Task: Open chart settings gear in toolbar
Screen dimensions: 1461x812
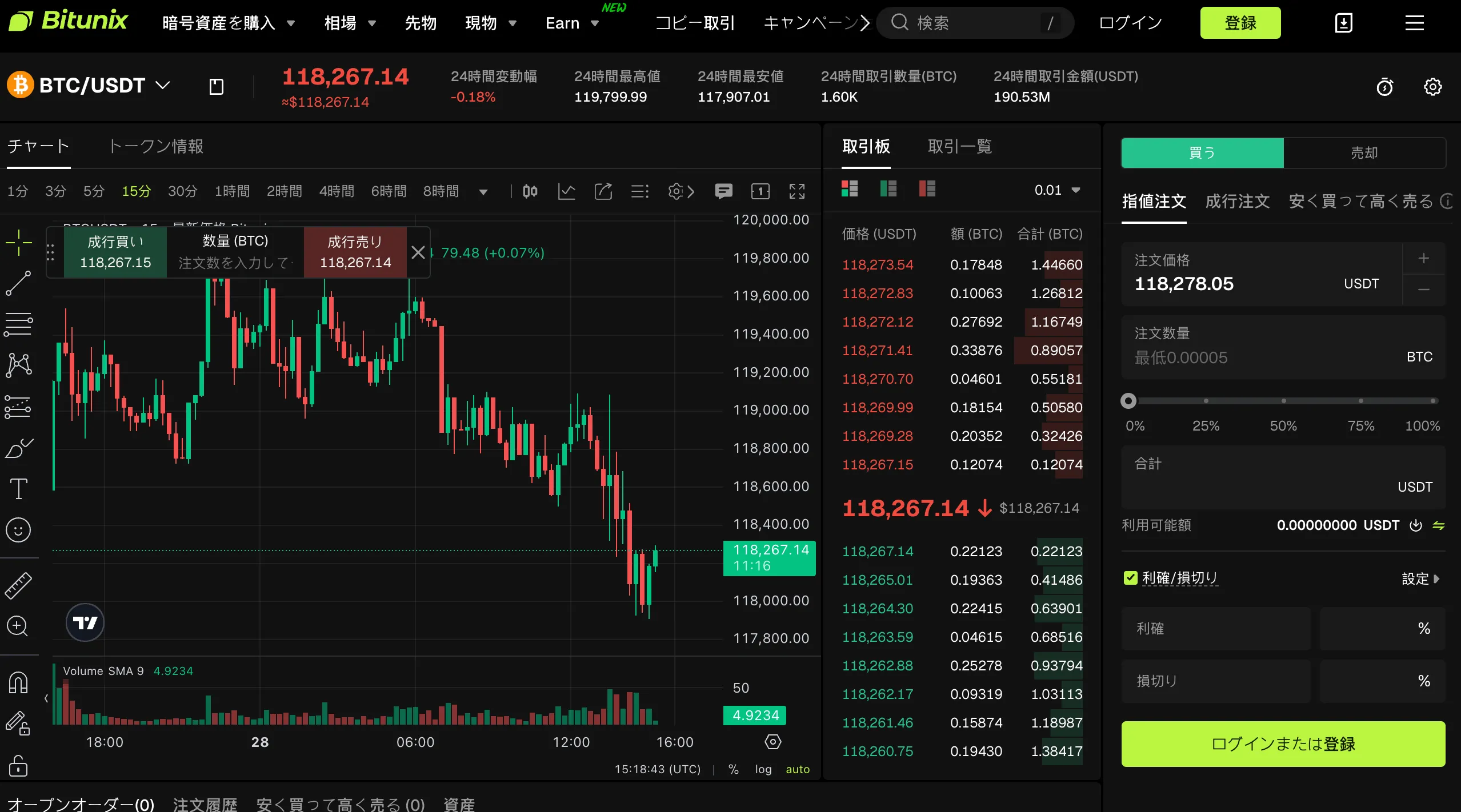Action: (676, 191)
